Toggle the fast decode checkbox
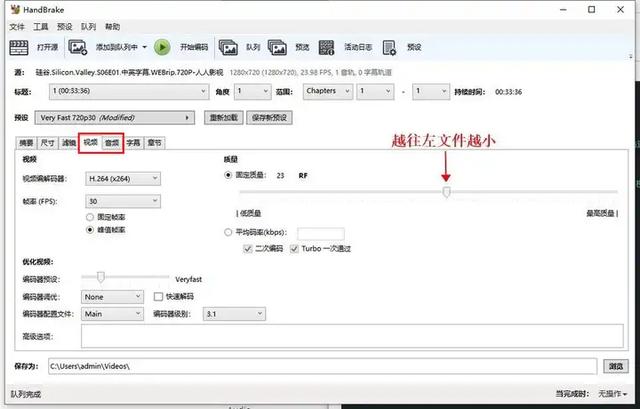 pyautogui.click(x=158, y=297)
